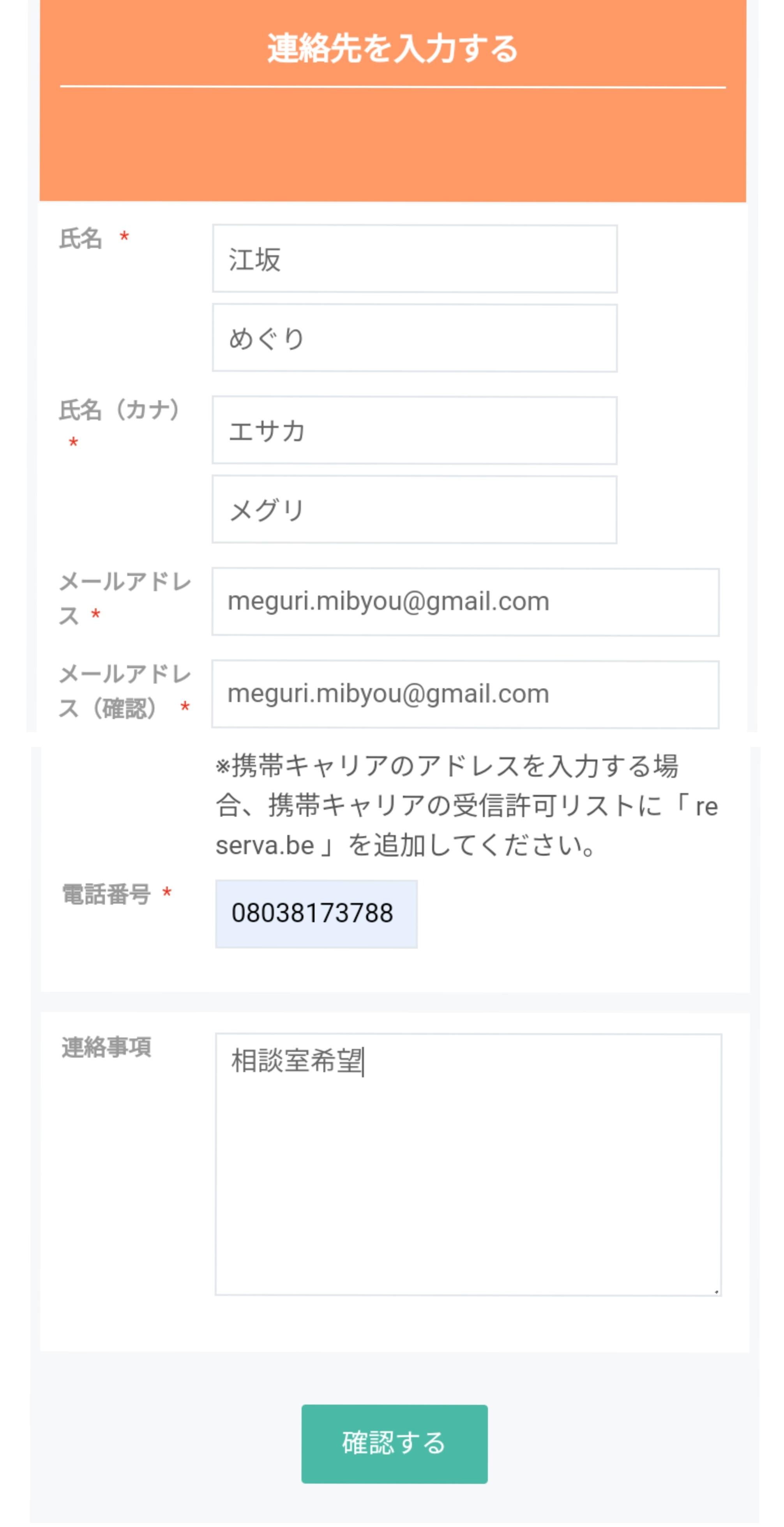The height and width of the screenshot is (1527, 784).
Task: Select the phone number field 08038173788
Action: click(316, 913)
